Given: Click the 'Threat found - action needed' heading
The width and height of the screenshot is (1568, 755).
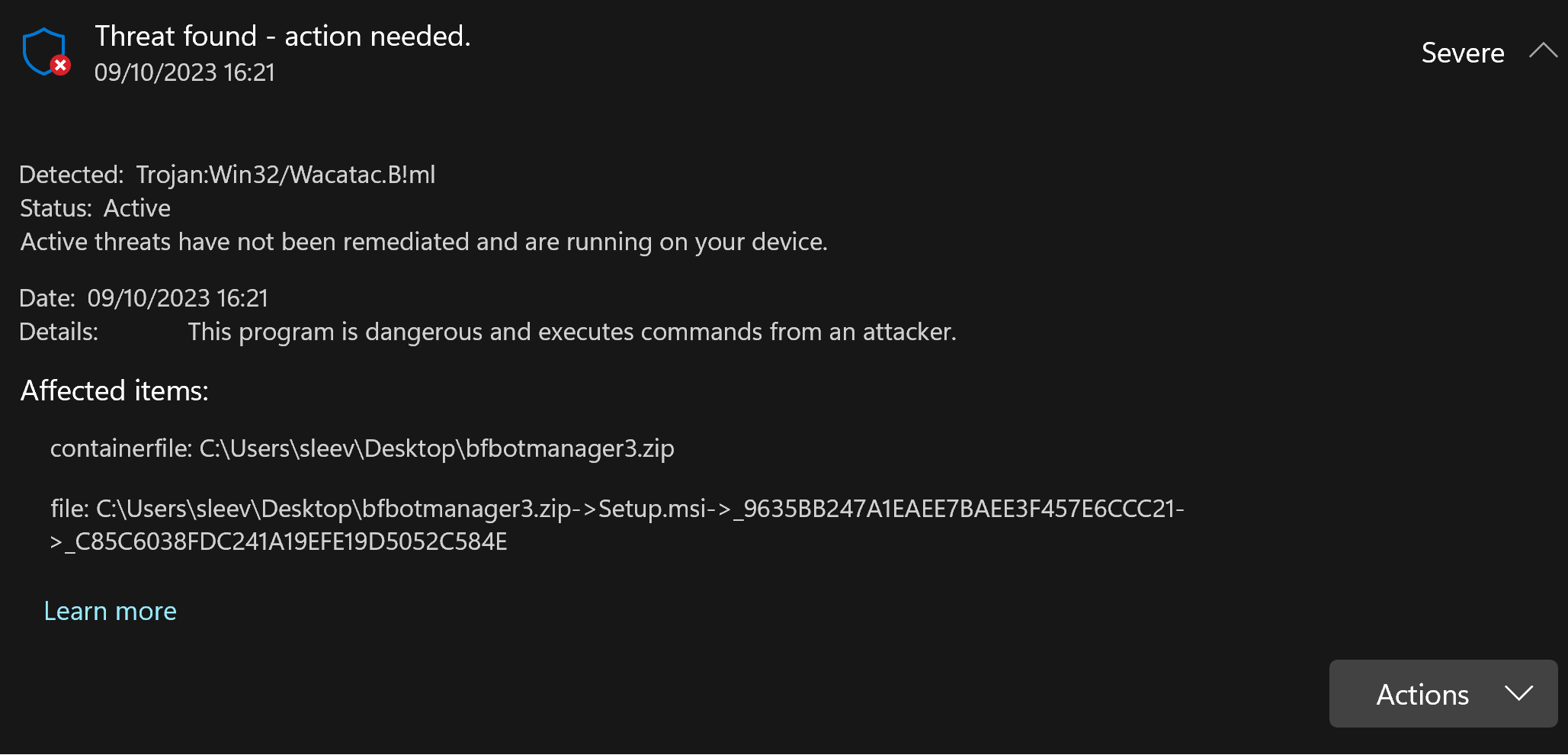Looking at the screenshot, I should (x=283, y=36).
